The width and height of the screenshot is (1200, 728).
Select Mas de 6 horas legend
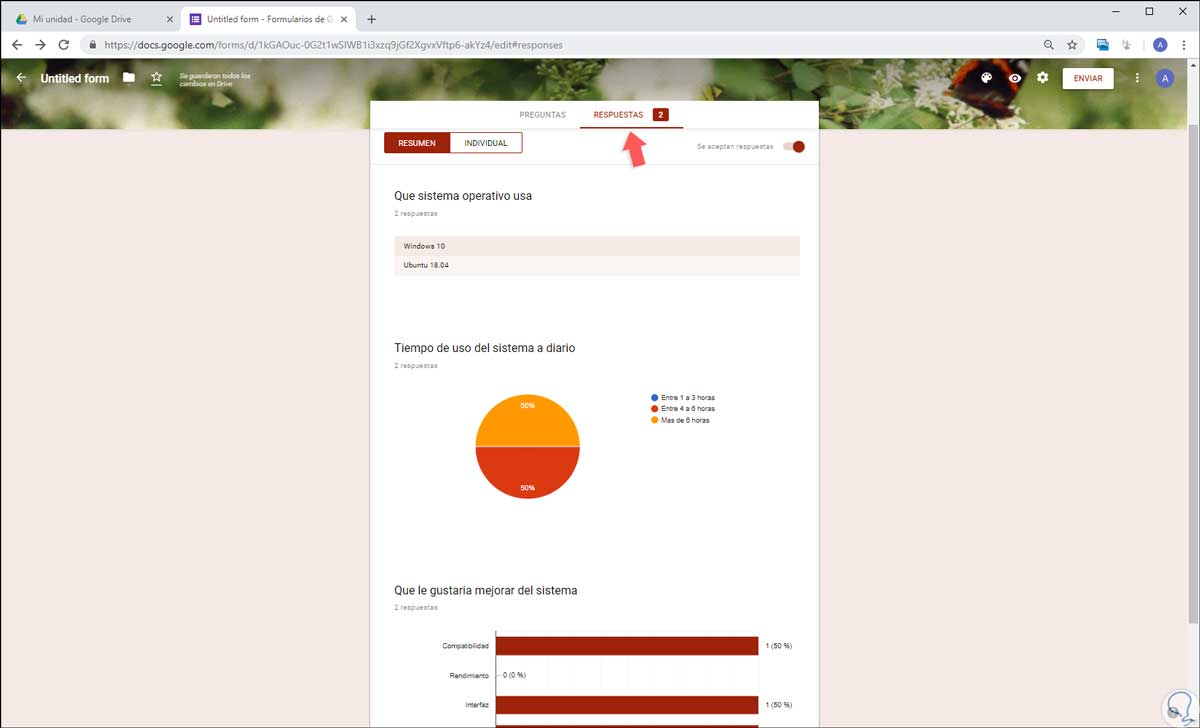tap(680, 420)
